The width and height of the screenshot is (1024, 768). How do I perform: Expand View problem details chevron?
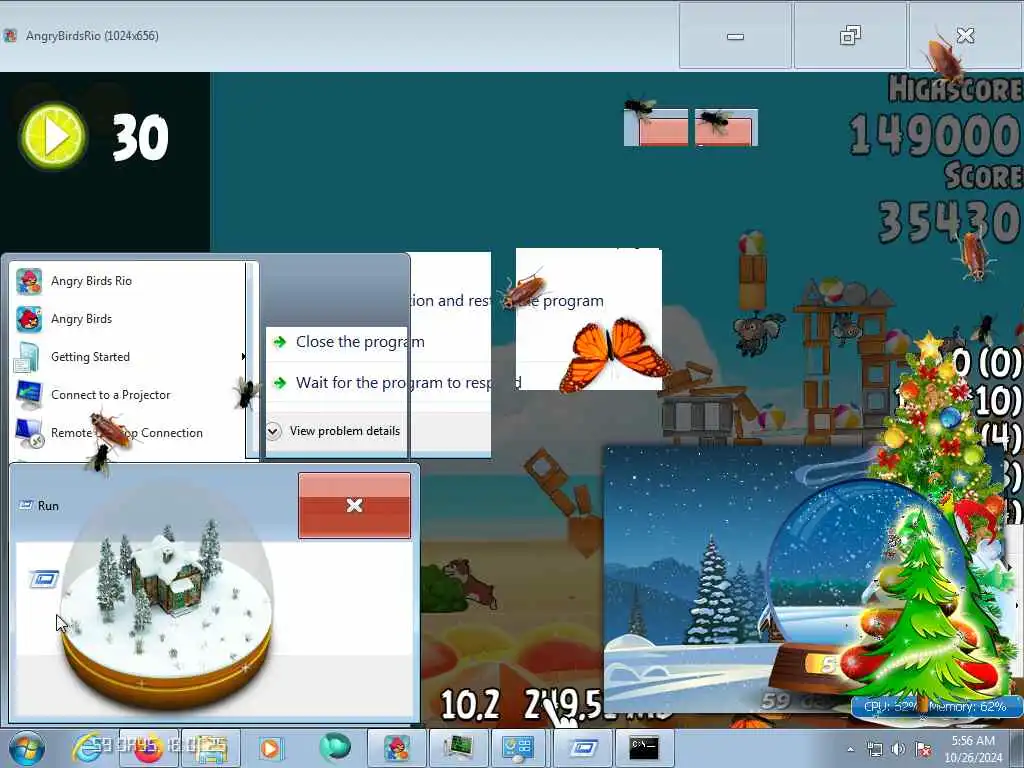point(274,431)
